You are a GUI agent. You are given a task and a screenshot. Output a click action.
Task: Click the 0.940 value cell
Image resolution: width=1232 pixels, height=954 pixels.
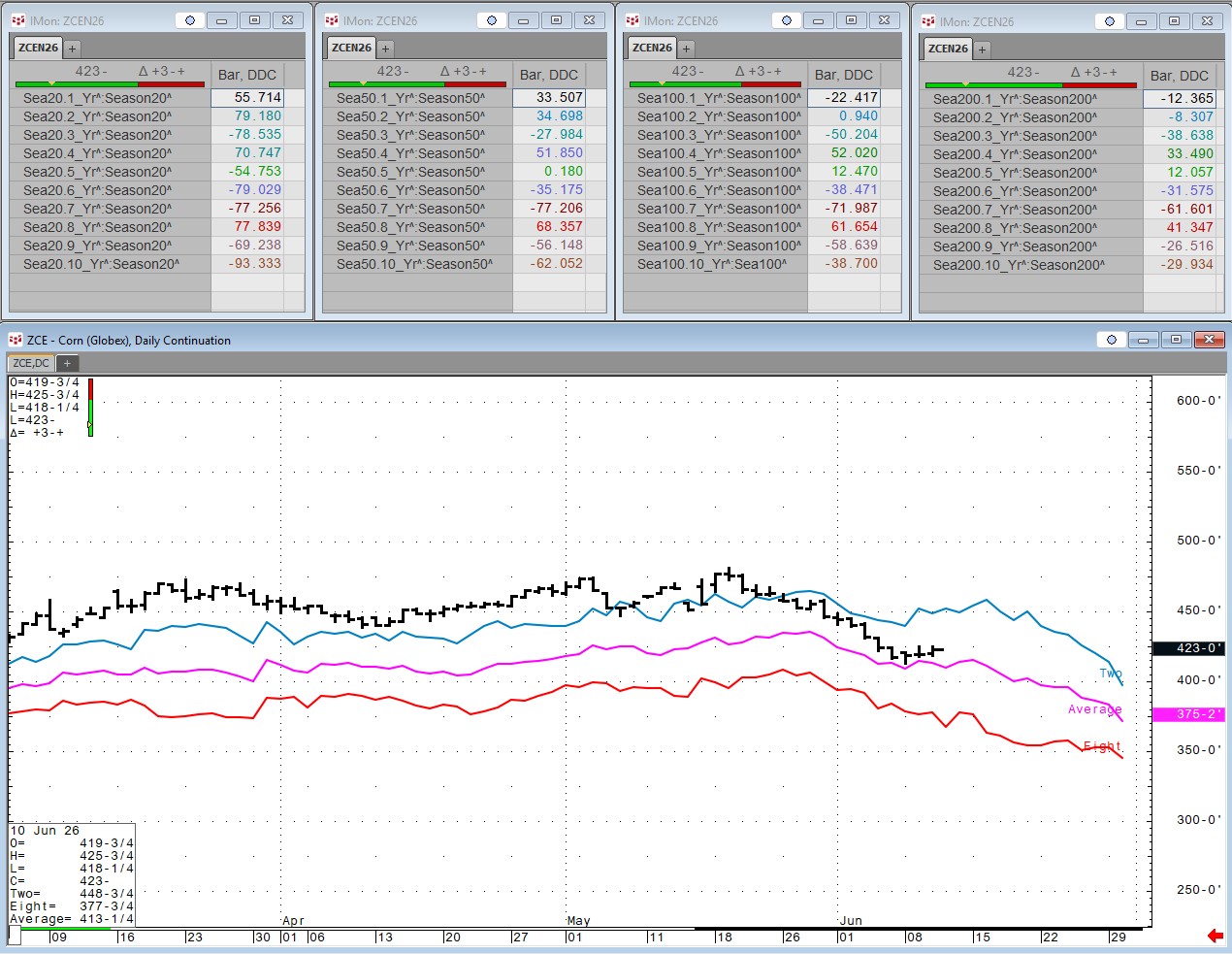click(x=844, y=116)
